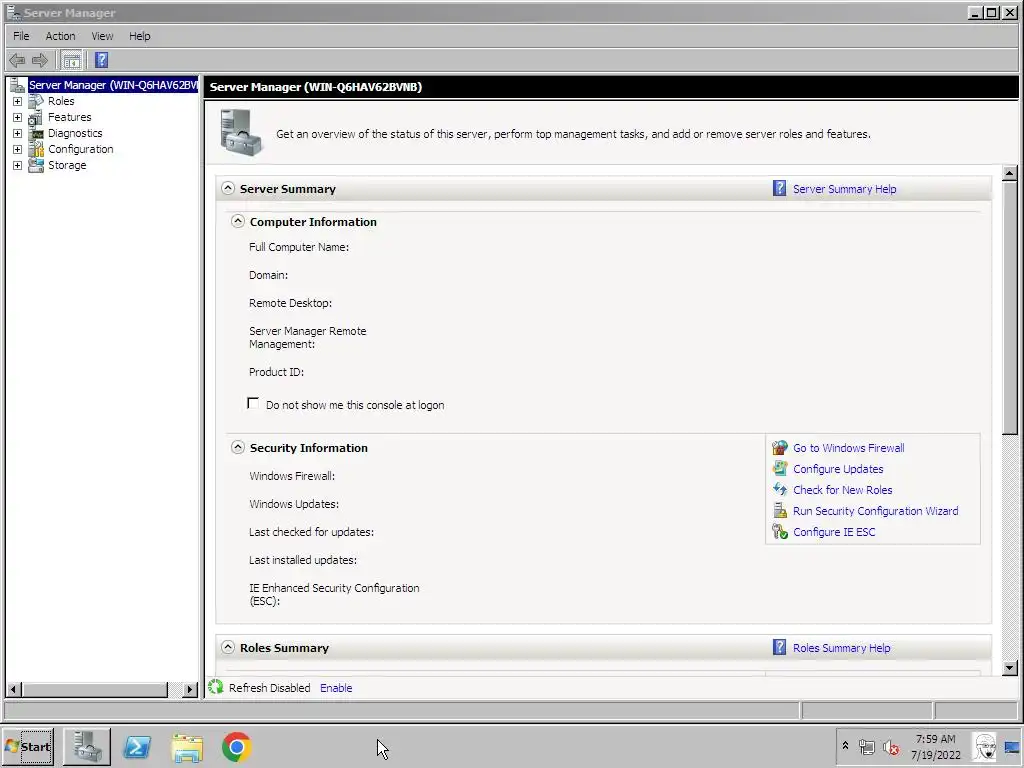Open the File menu

click(21, 36)
